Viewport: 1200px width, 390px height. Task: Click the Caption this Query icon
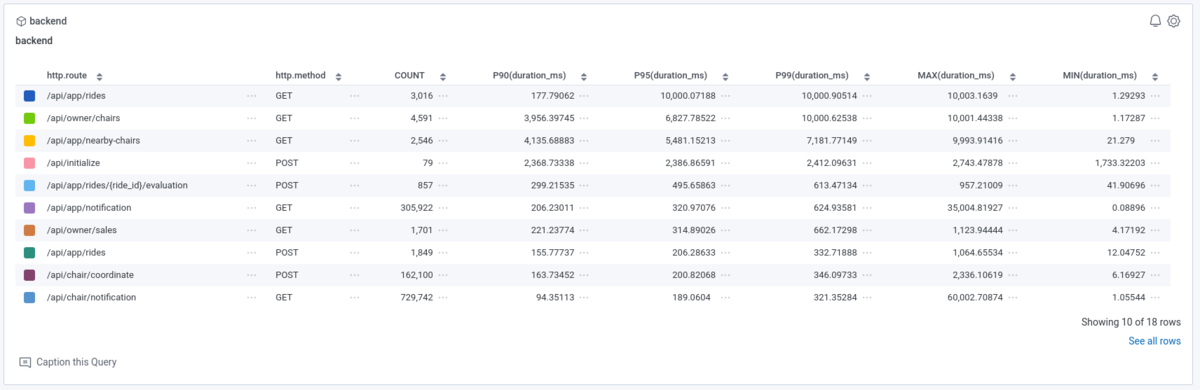[x=25, y=361]
